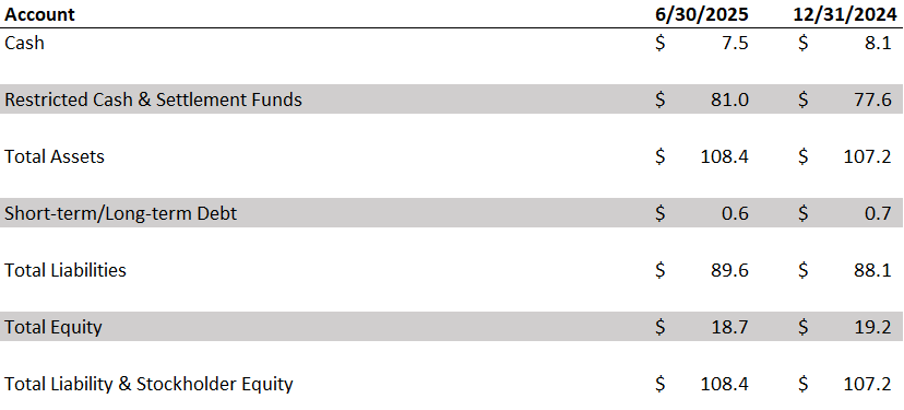
Task: Click the Cash row label
Action: click(24, 43)
